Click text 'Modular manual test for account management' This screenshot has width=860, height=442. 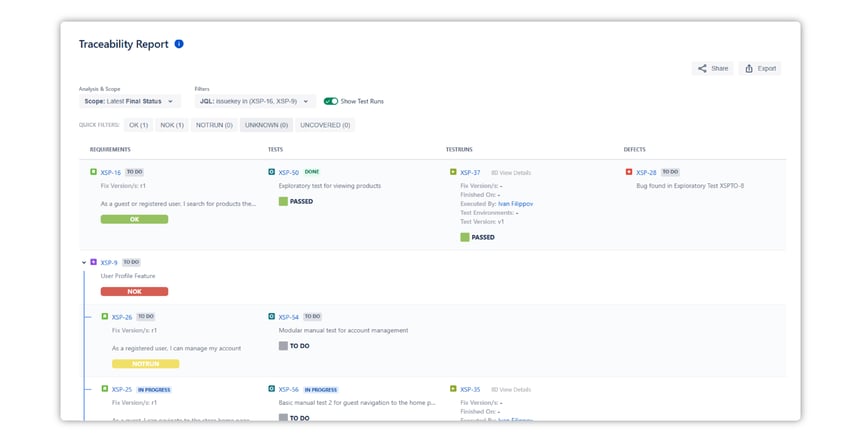343,331
